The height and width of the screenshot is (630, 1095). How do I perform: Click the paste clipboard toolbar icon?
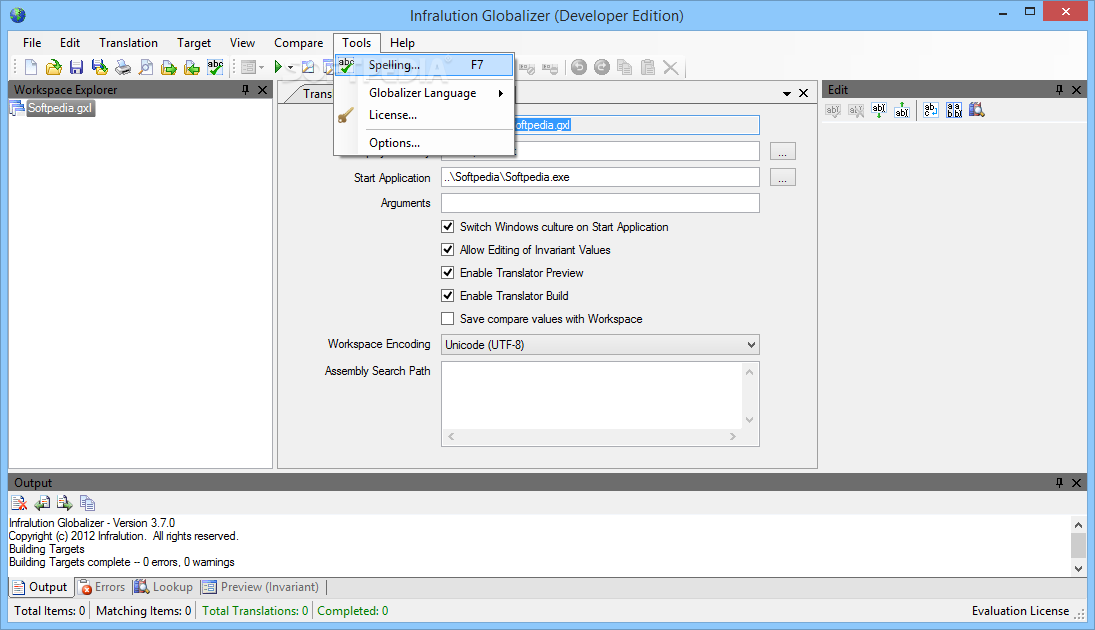click(648, 67)
